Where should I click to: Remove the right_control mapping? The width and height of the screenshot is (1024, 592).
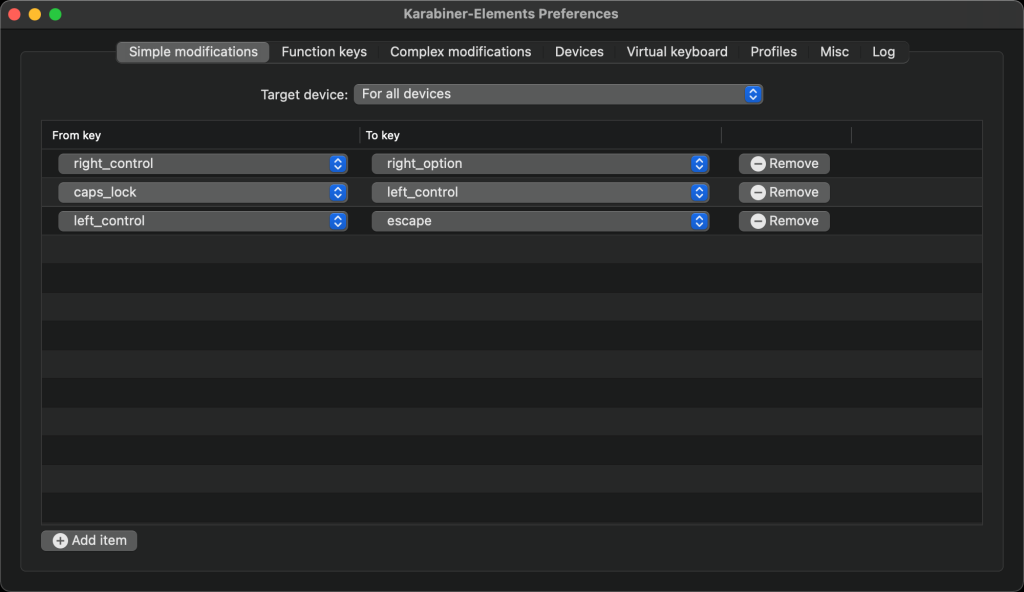(x=784, y=163)
